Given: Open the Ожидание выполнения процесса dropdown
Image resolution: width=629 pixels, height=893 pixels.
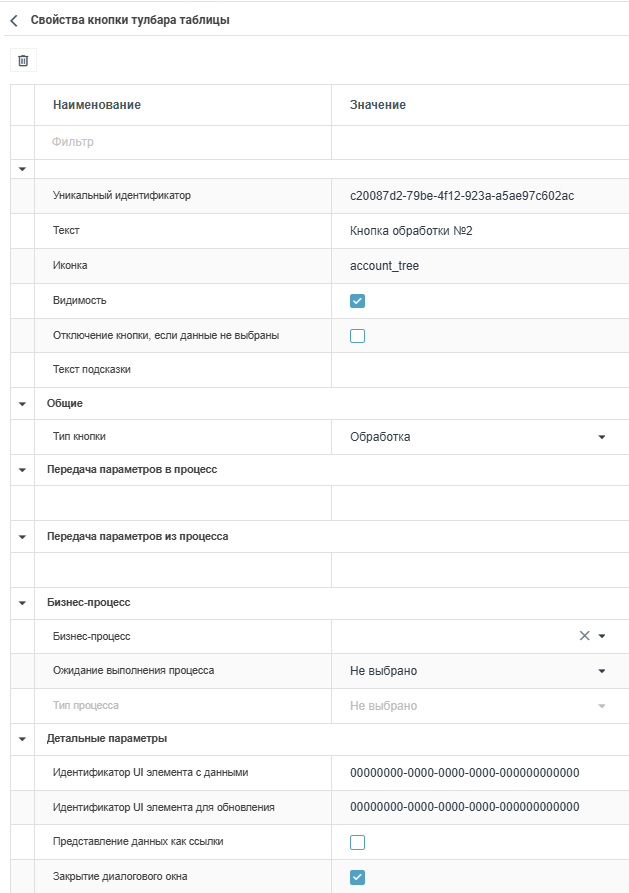Looking at the screenshot, I should click(x=601, y=671).
